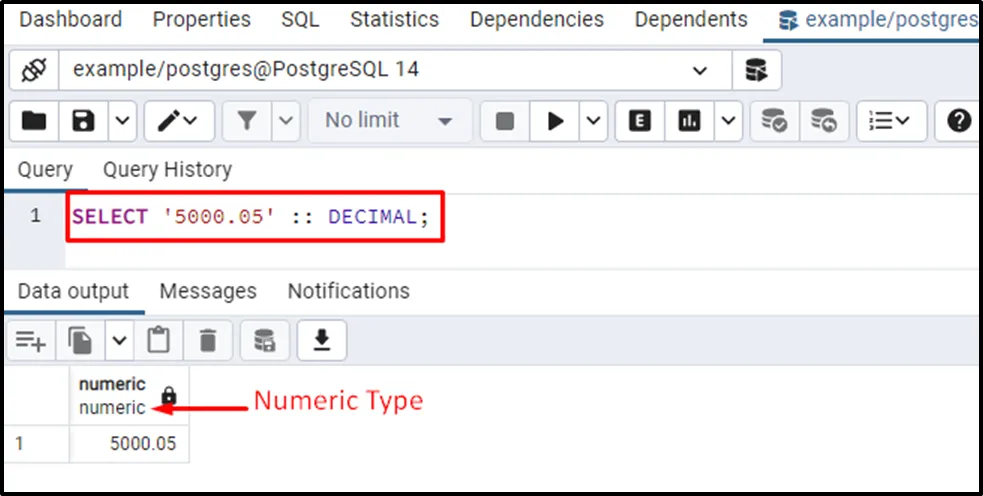Screen dimensions: 983x496
Task: Click the help question mark button
Action: (x=959, y=121)
